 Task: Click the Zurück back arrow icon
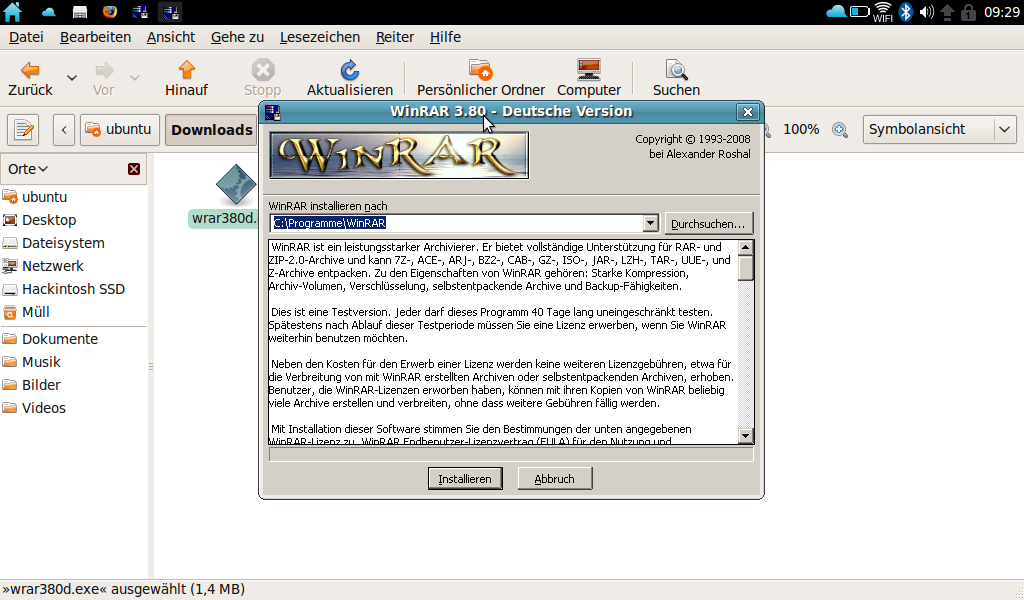30,70
